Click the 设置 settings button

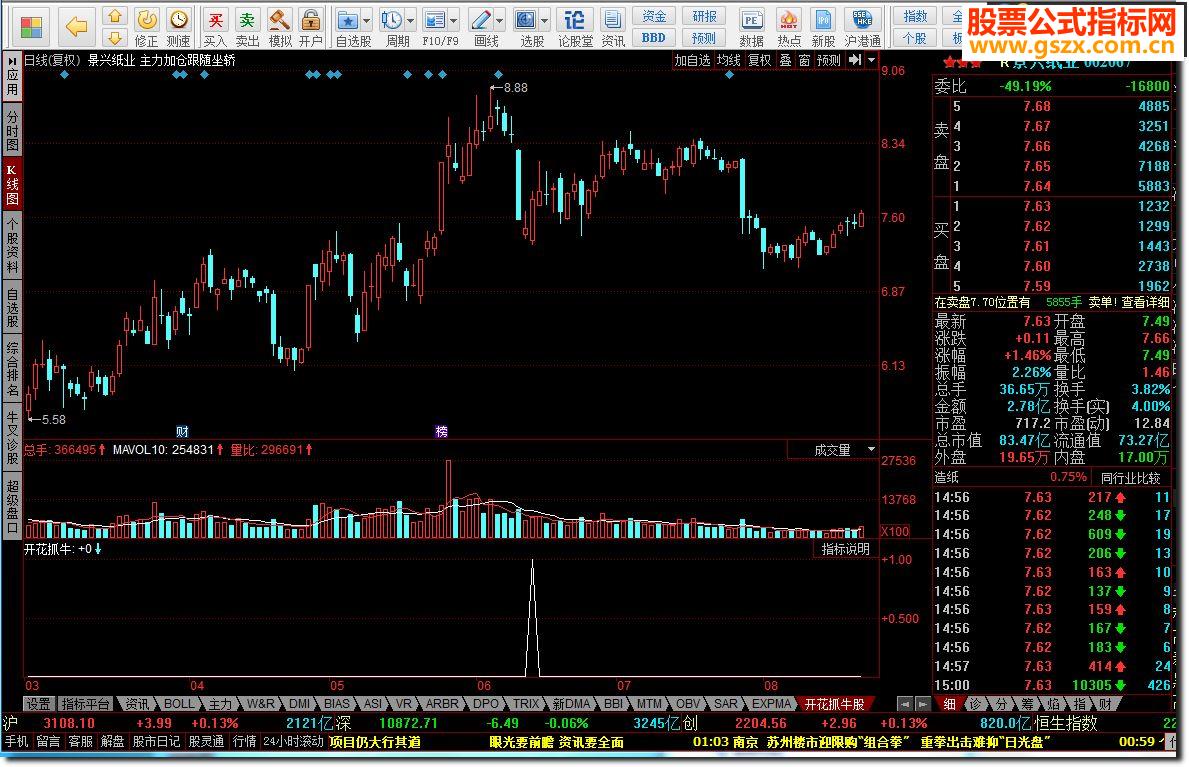[x=38, y=704]
